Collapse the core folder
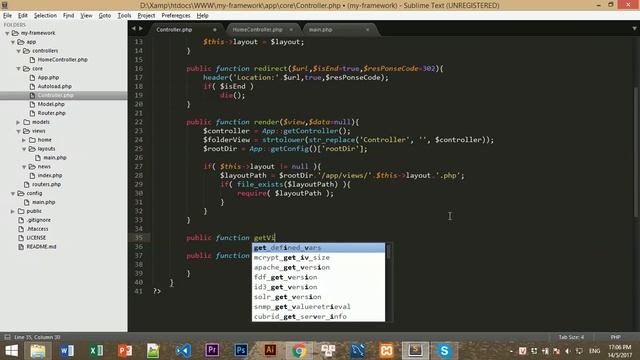The image size is (640, 360). [x=18, y=69]
